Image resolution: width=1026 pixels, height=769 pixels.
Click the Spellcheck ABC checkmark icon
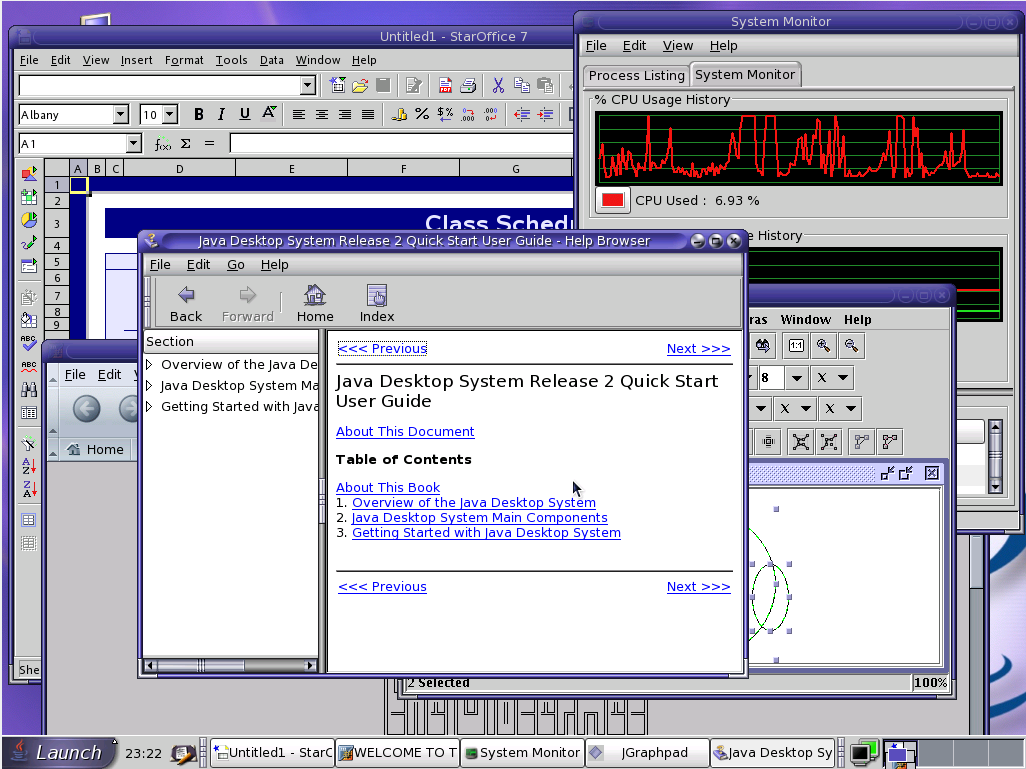pyautogui.click(x=29, y=343)
